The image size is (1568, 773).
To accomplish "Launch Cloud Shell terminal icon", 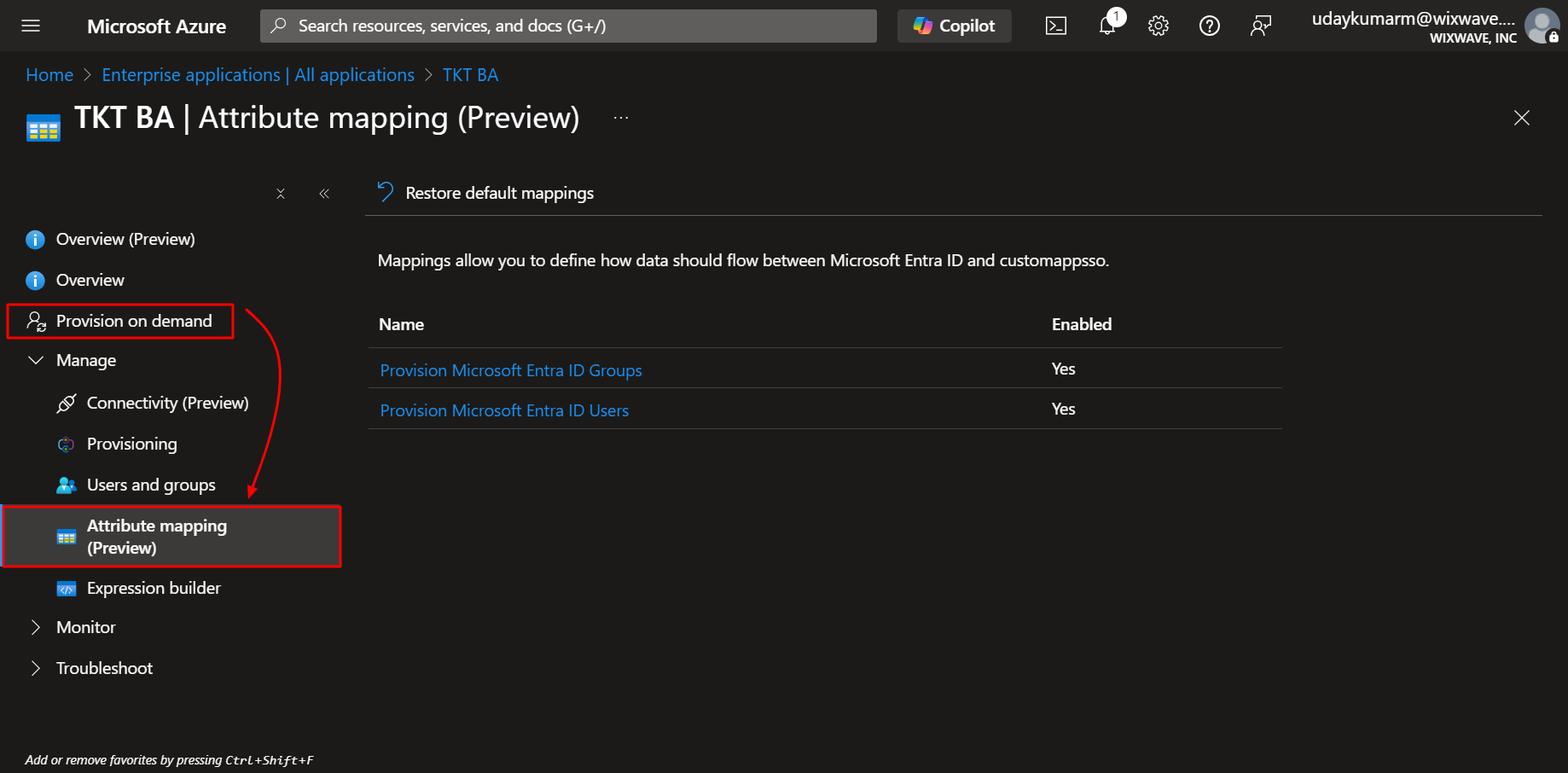I will pyautogui.click(x=1056, y=26).
